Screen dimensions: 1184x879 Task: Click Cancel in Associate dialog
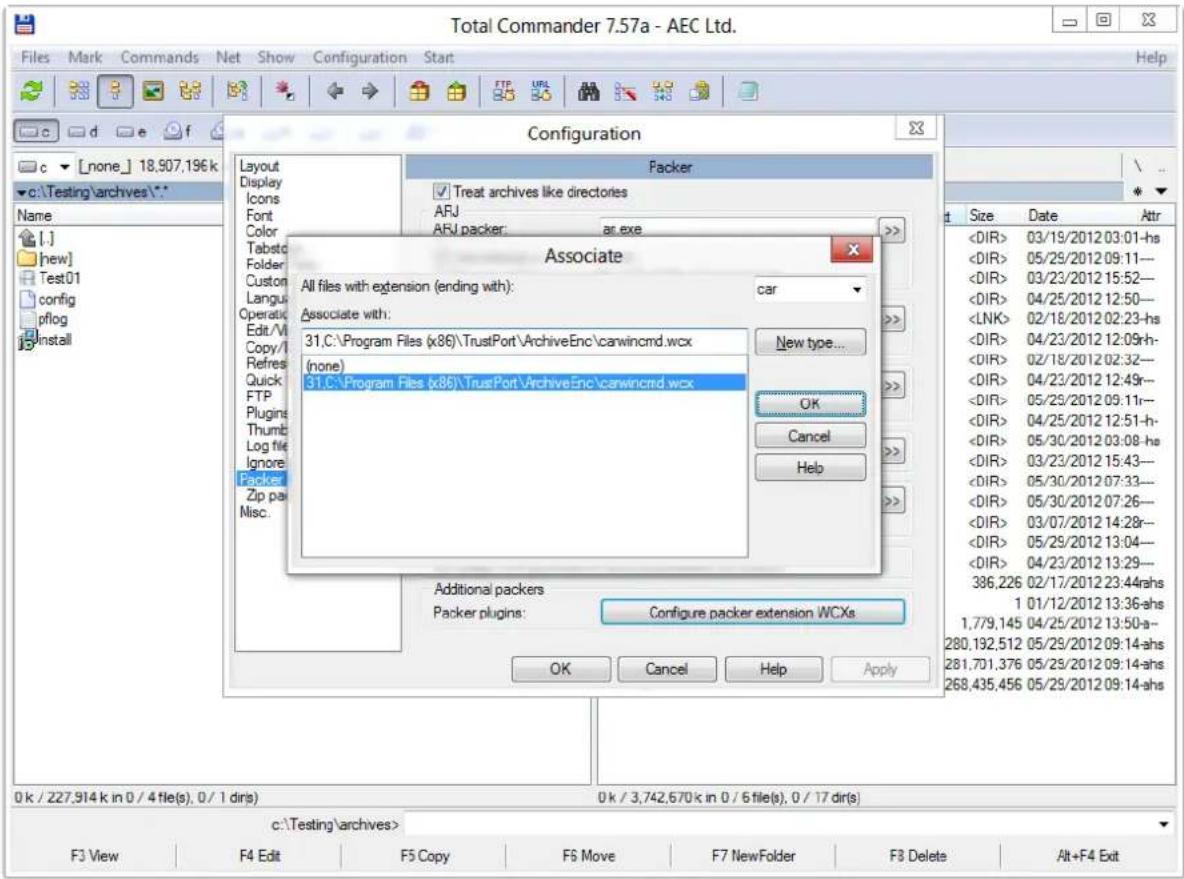click(810, 436)
